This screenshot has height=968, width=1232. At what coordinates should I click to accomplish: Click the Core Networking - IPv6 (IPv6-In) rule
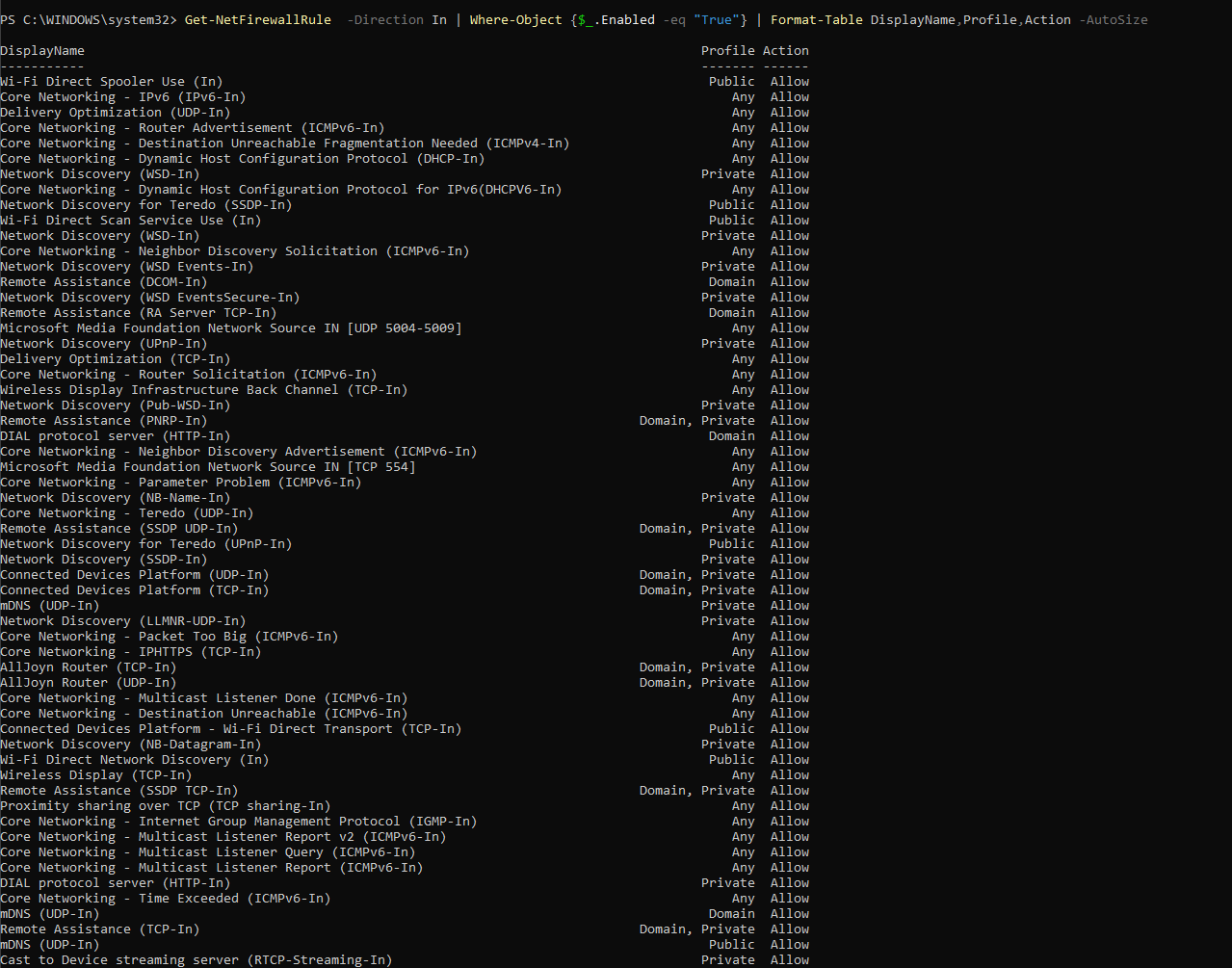click(x=122, y=97)
